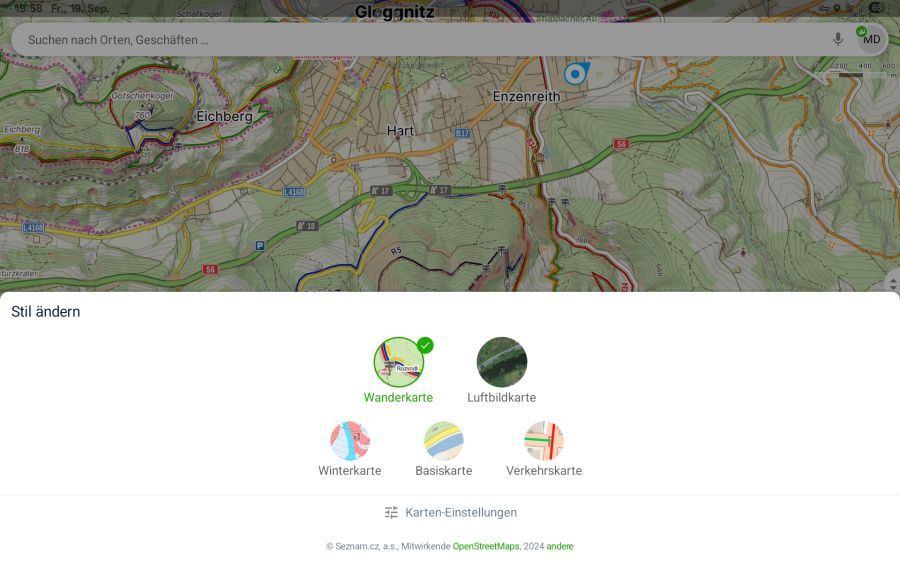Image resolution: width=900 pixels, height=563 pixels.
Task: Choose the Winterkarte map style
Action: coord(350,441)
